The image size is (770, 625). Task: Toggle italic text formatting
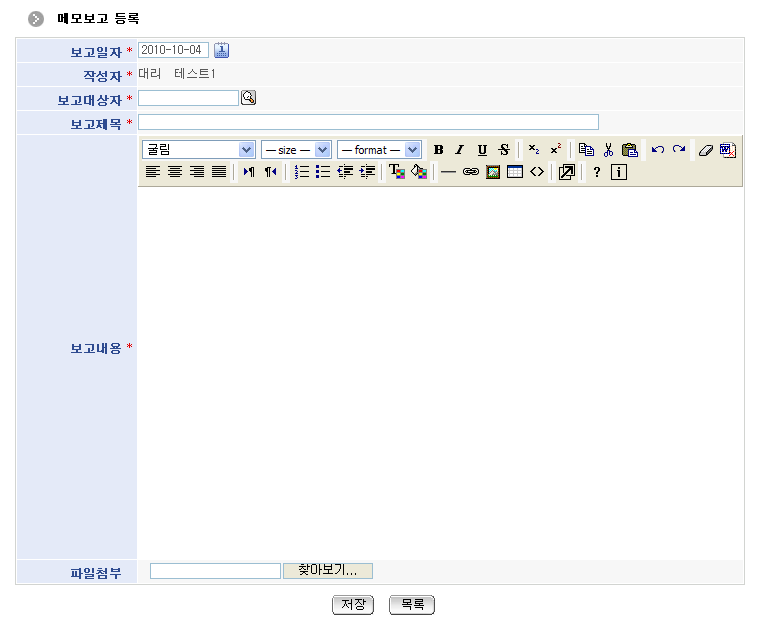(460, 150)
